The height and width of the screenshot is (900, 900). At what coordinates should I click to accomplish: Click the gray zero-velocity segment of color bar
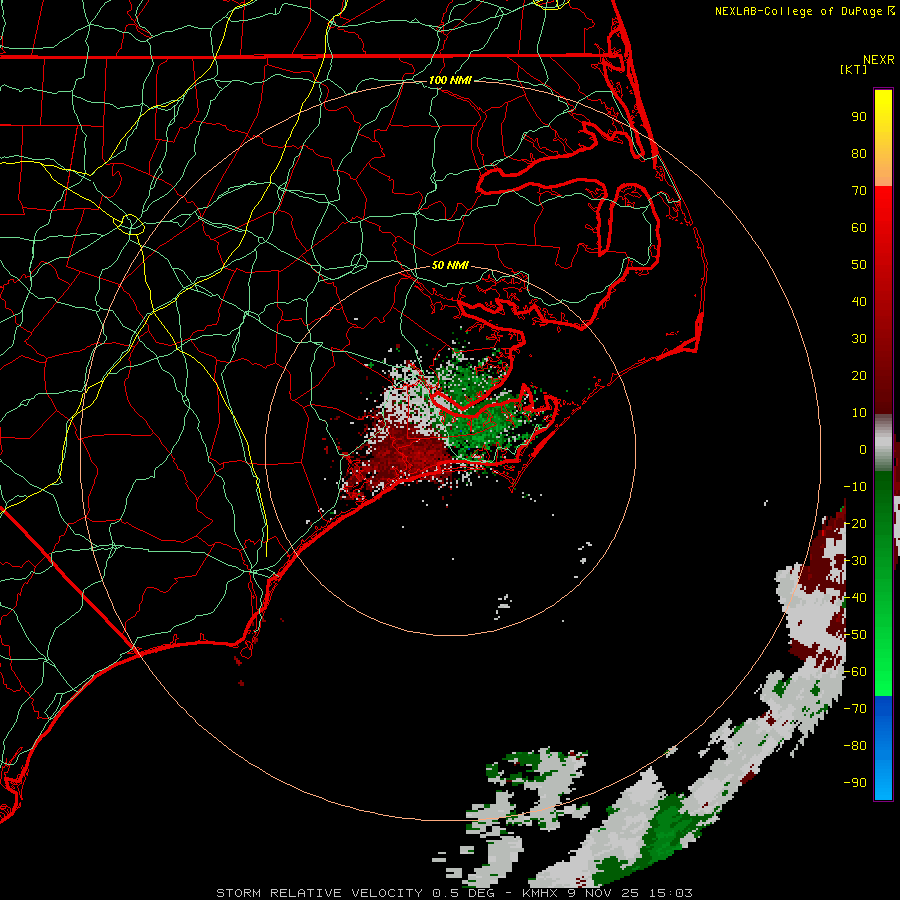pos(883,443)
